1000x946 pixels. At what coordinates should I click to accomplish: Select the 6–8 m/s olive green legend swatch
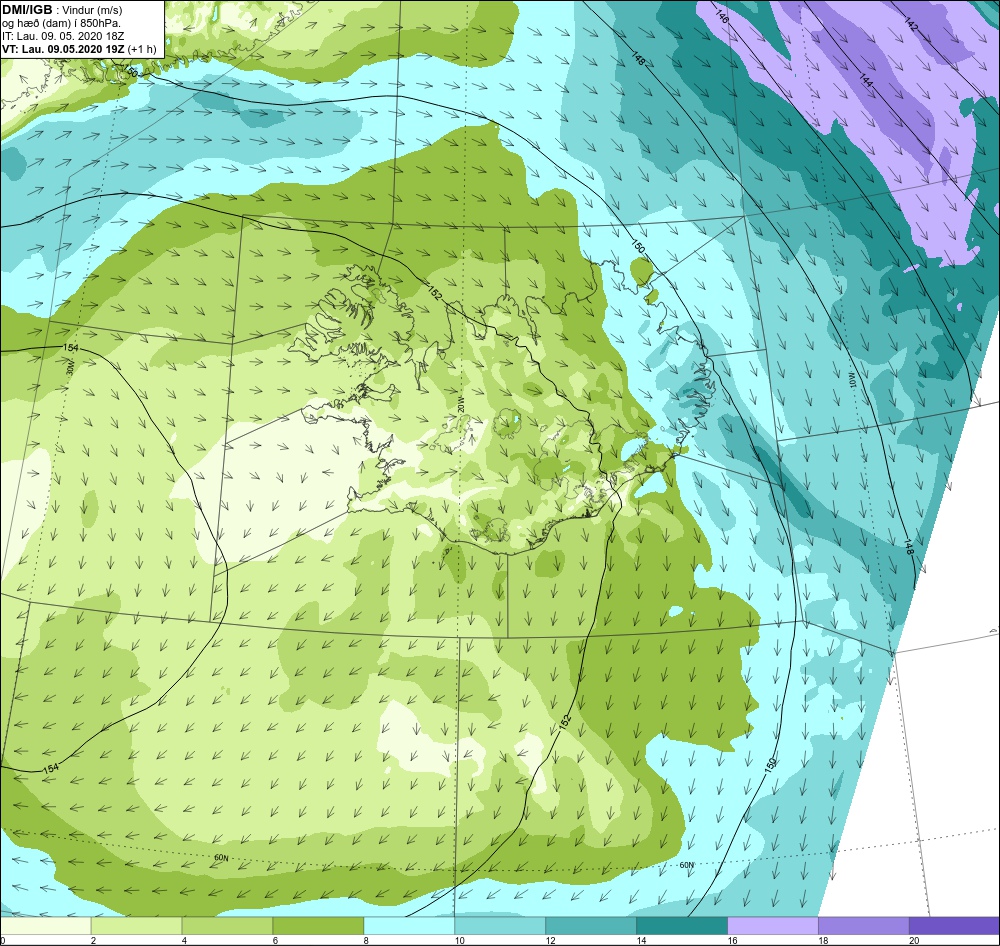pyautogui.click(x=318, y=925)
